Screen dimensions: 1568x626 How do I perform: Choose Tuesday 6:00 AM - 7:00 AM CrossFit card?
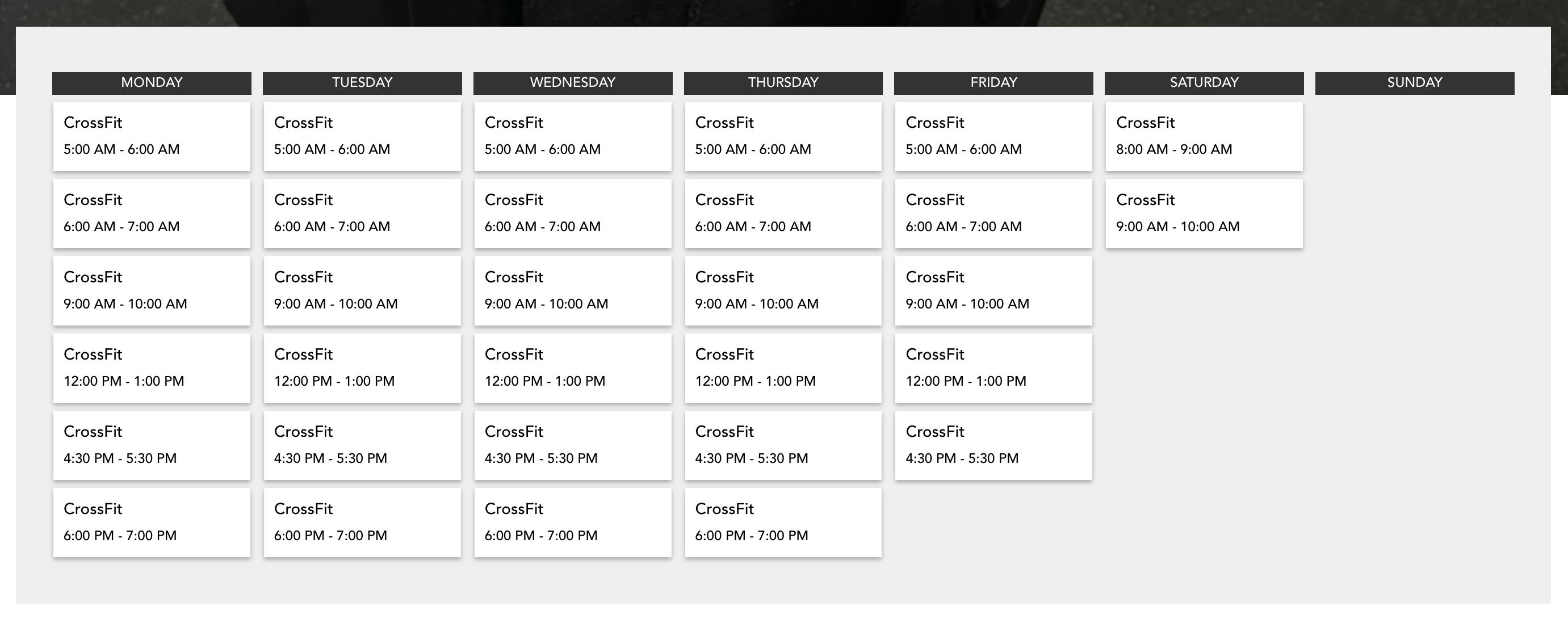click(362, 214)
